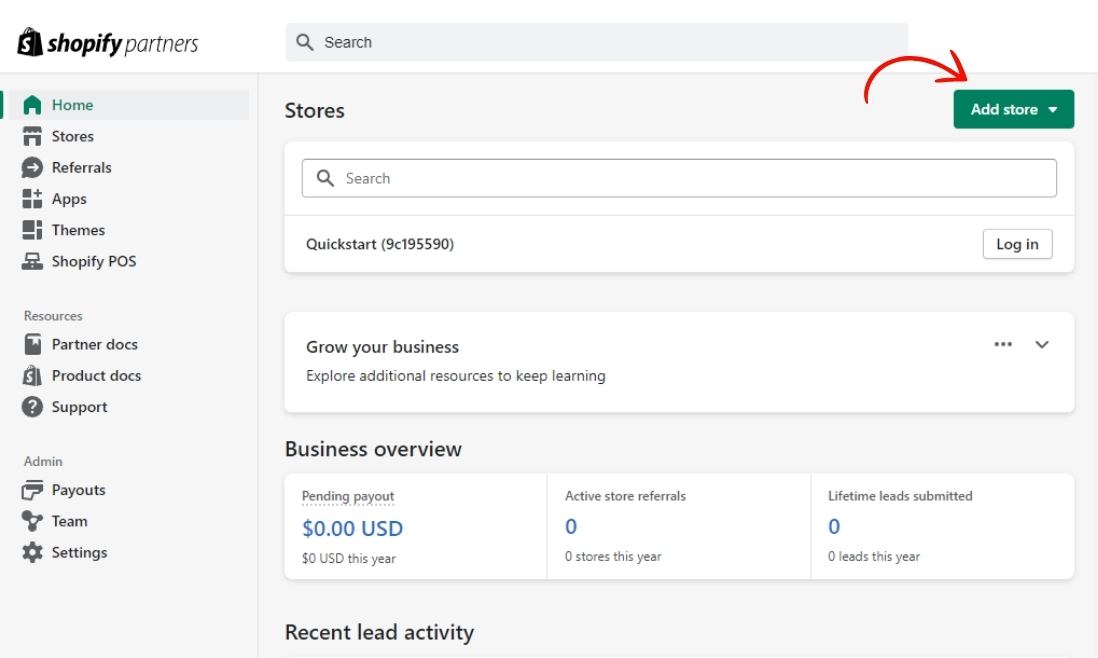The width and height of the screenshot is (1098, 658).
Task: Go to Payouts admin page
Action: click(x=78, y=490)
